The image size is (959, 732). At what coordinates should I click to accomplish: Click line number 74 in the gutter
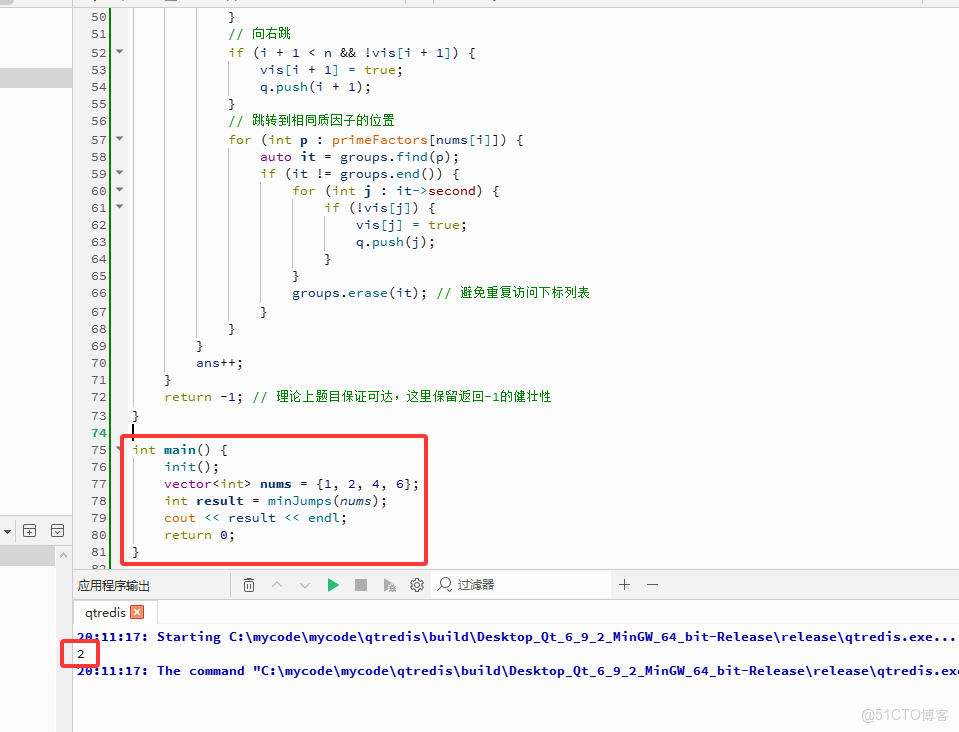[99, 433]
